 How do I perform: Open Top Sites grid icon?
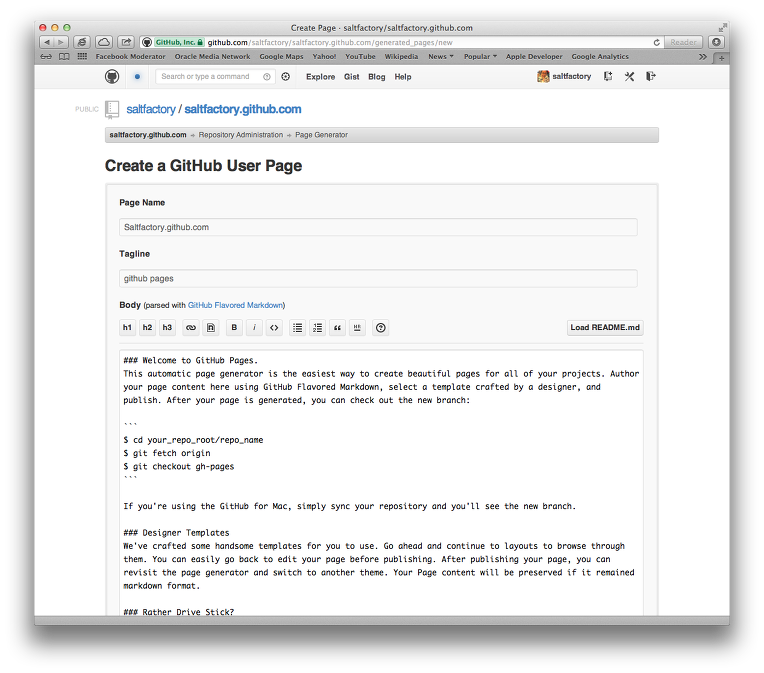[82, 57]
